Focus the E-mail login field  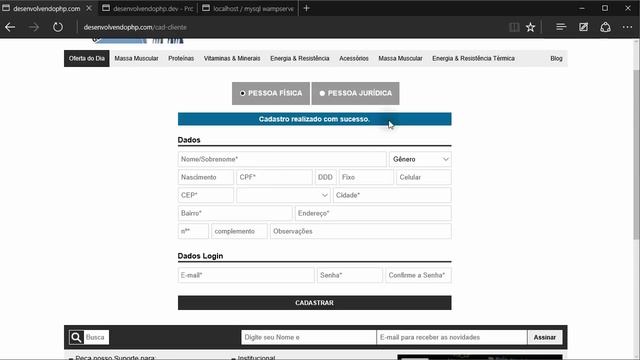246,275
